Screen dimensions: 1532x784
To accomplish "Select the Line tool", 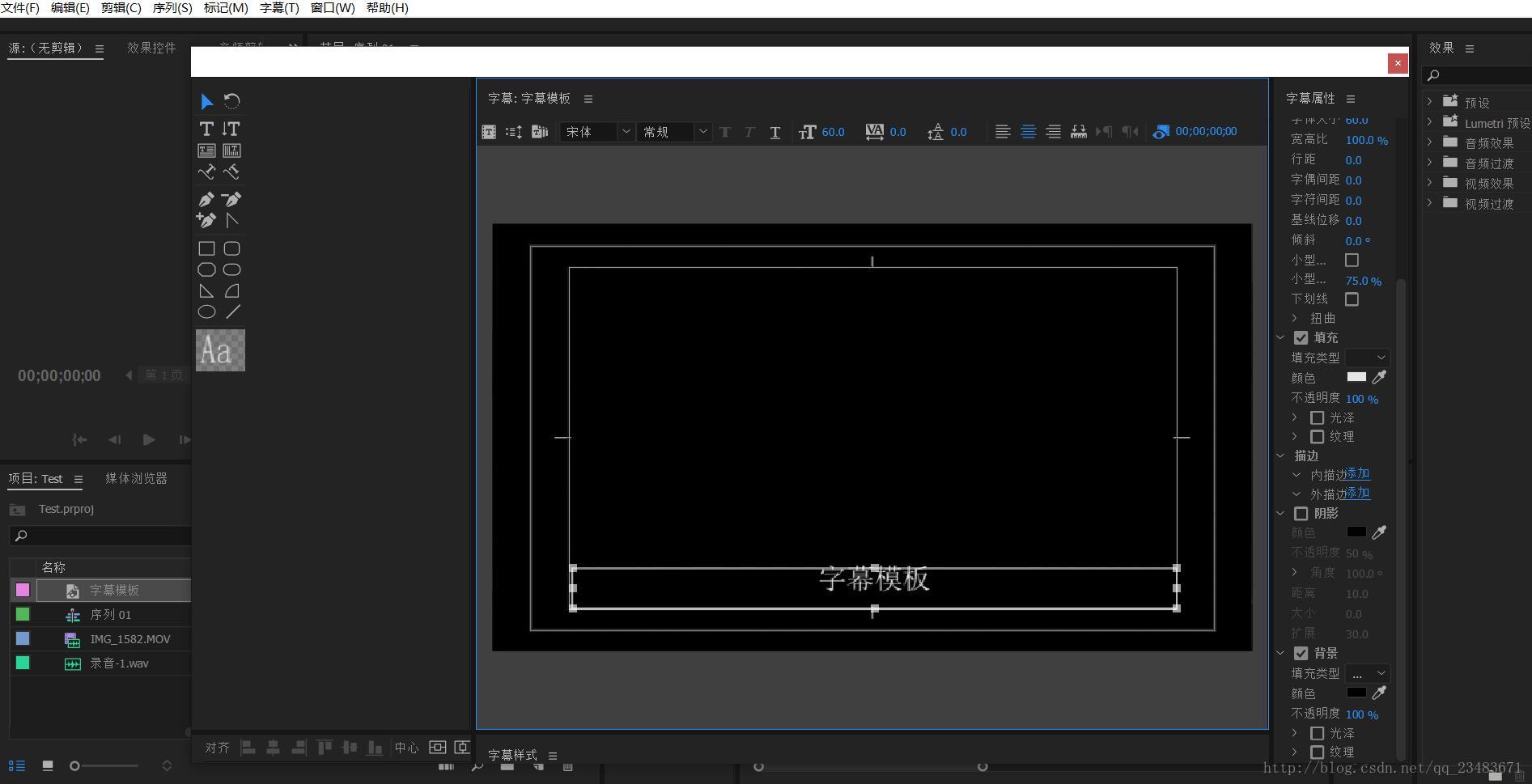I will coord(233,312).
